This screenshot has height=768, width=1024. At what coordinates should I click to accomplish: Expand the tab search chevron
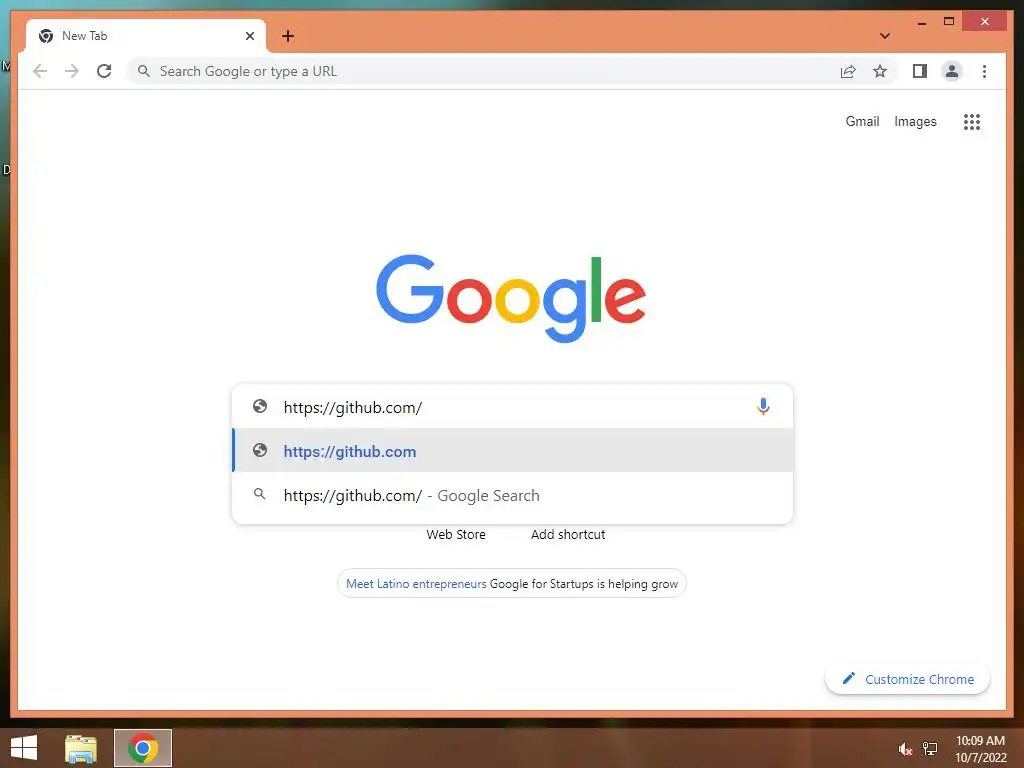click(x=885, y=36)
